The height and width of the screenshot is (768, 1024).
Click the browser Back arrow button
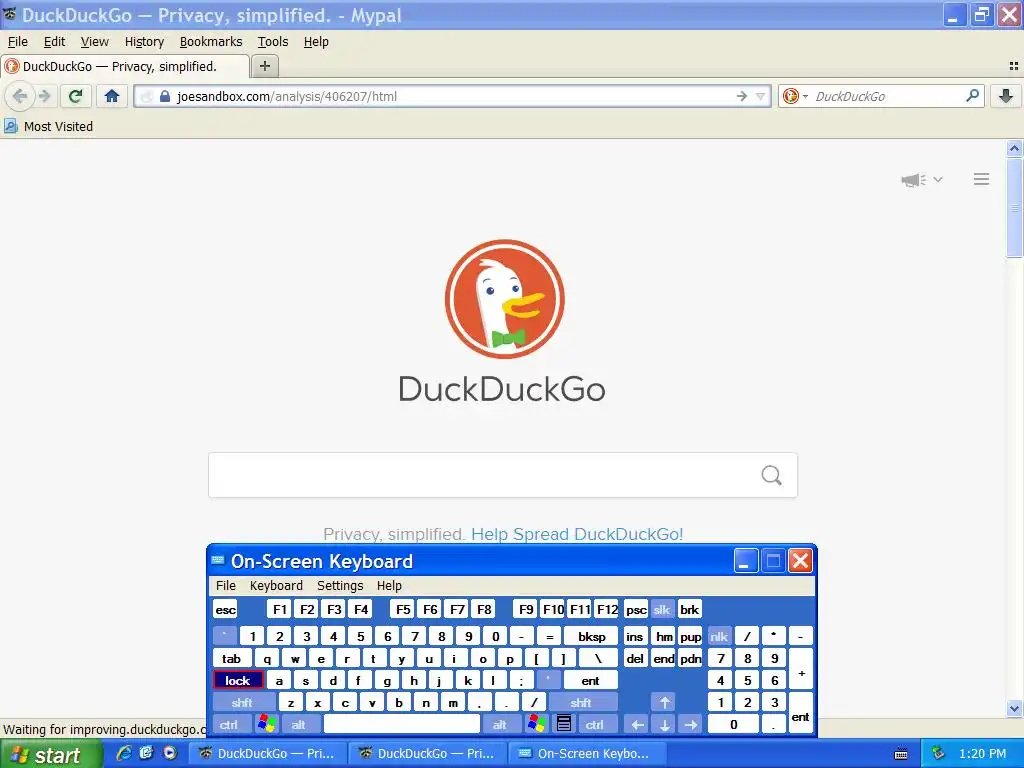[x=20, y=97]
